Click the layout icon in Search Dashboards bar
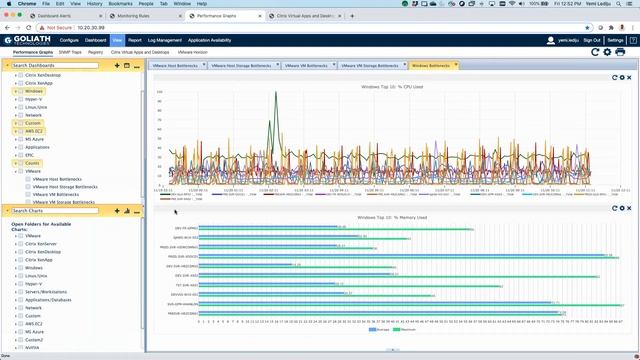Viewport: 640px width, 360px height. click(x=127, y=65)
